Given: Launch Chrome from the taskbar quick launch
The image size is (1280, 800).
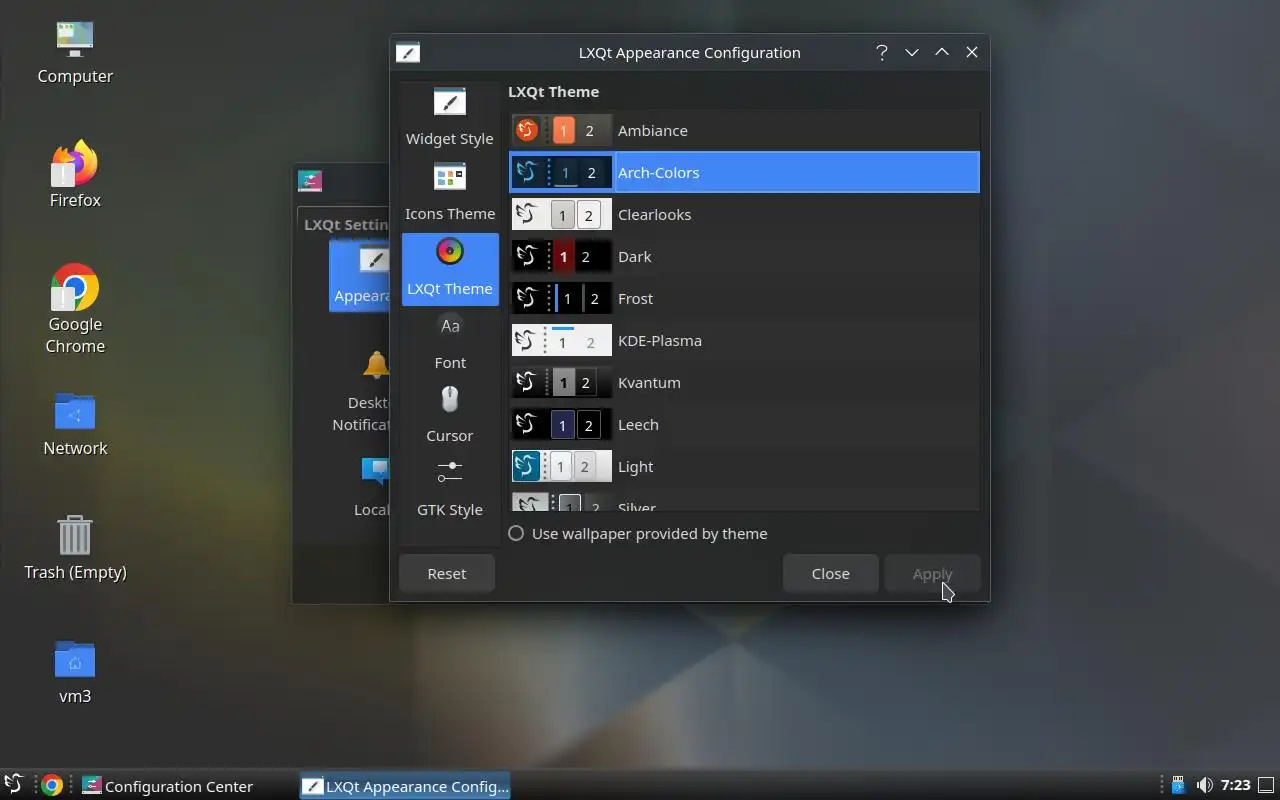Looking at the screenshot, I should pyautogui.click(x=52, y=785).
